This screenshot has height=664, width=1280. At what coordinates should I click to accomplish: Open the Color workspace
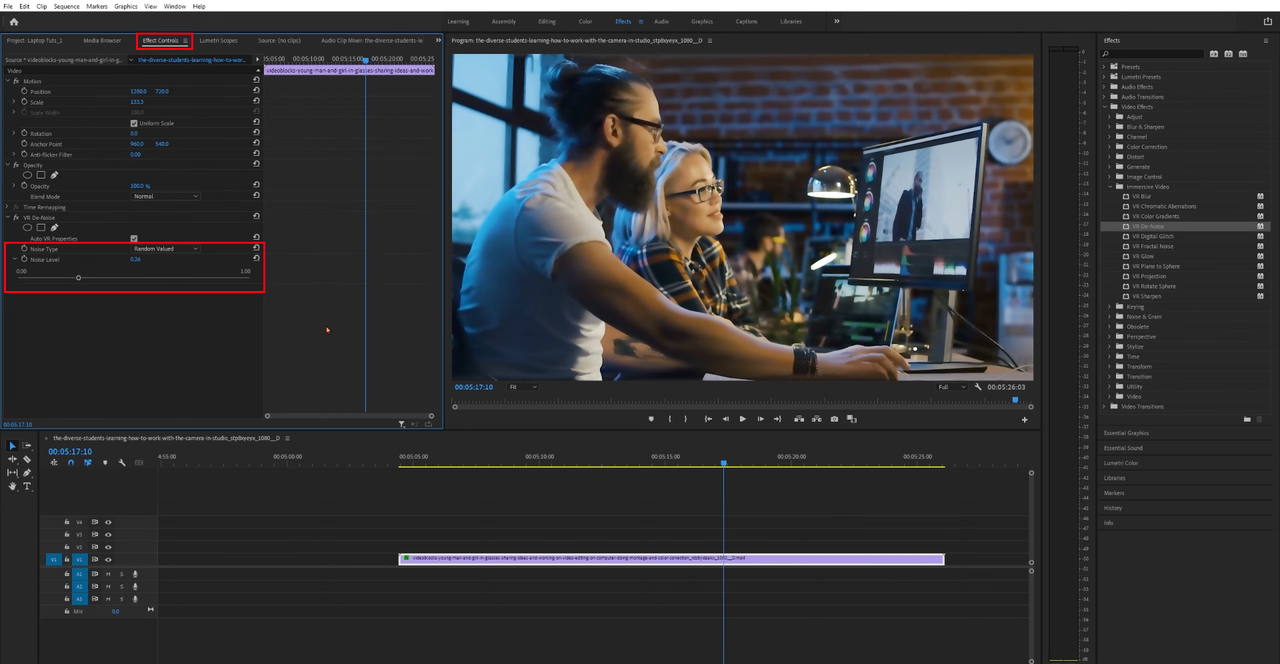pyautogui.click(x=585, y=21)
